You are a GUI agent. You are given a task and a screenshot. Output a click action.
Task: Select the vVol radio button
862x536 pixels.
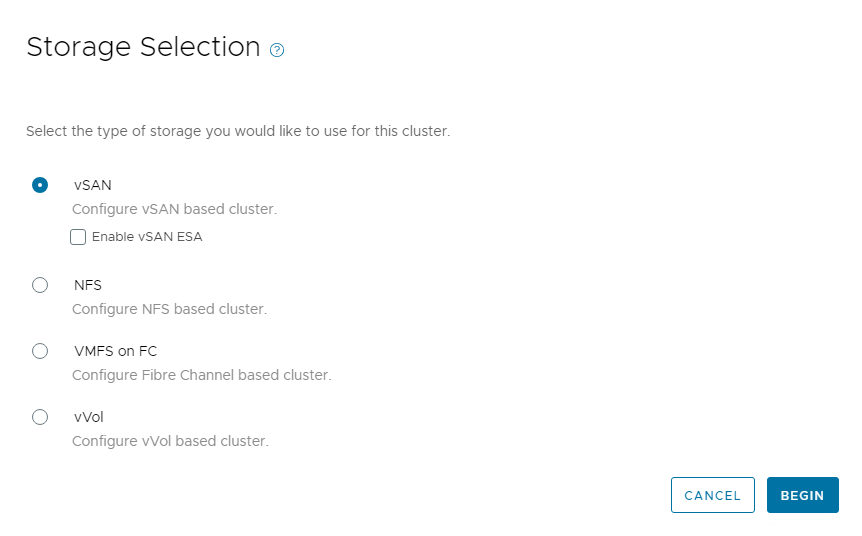pyautogui.click(x=40, y=417)
